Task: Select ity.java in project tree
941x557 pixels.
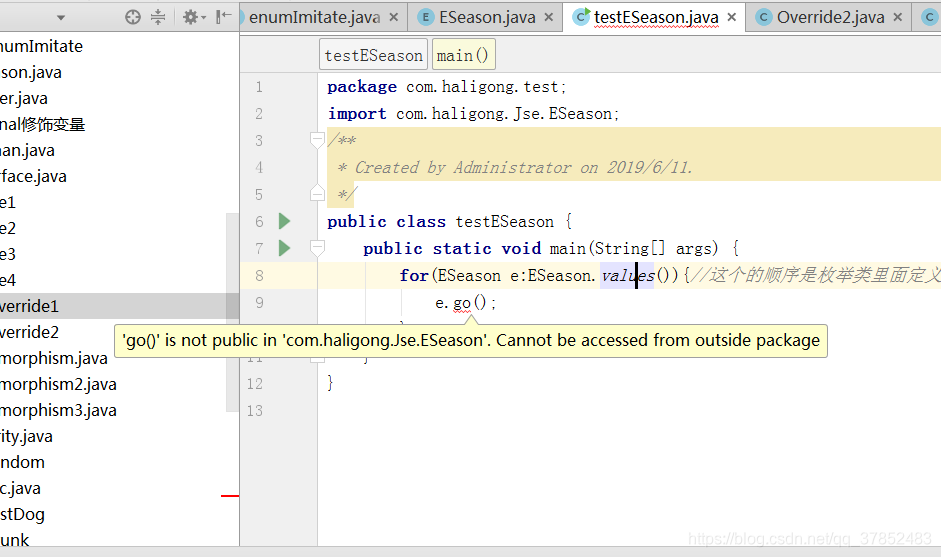Action: pyautogui.click(x=26, y=436)
